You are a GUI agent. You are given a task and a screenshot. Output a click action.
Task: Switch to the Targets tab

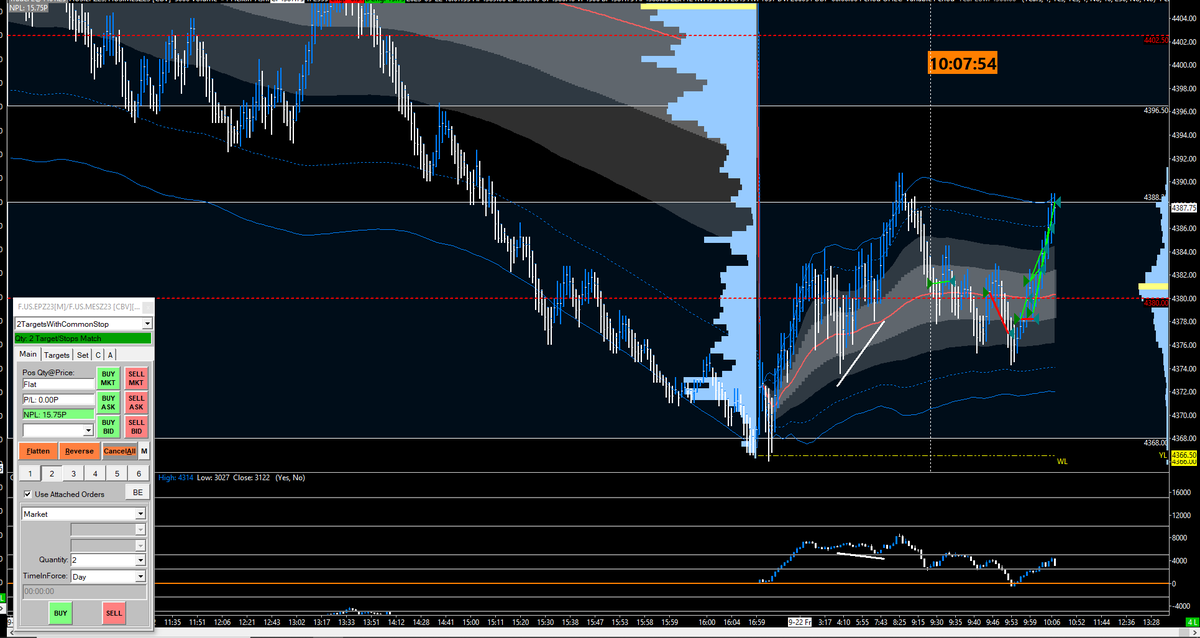coord(59,354)
